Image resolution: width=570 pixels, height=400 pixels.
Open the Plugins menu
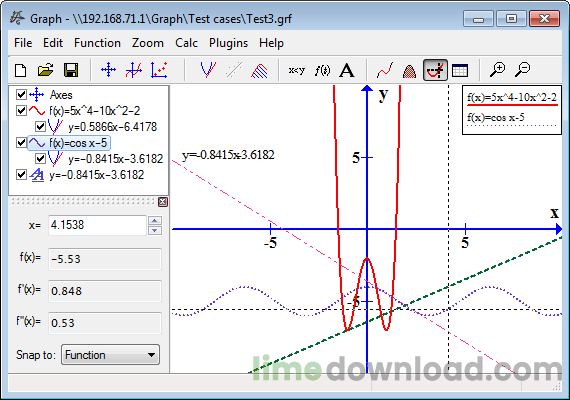point(228,43)
